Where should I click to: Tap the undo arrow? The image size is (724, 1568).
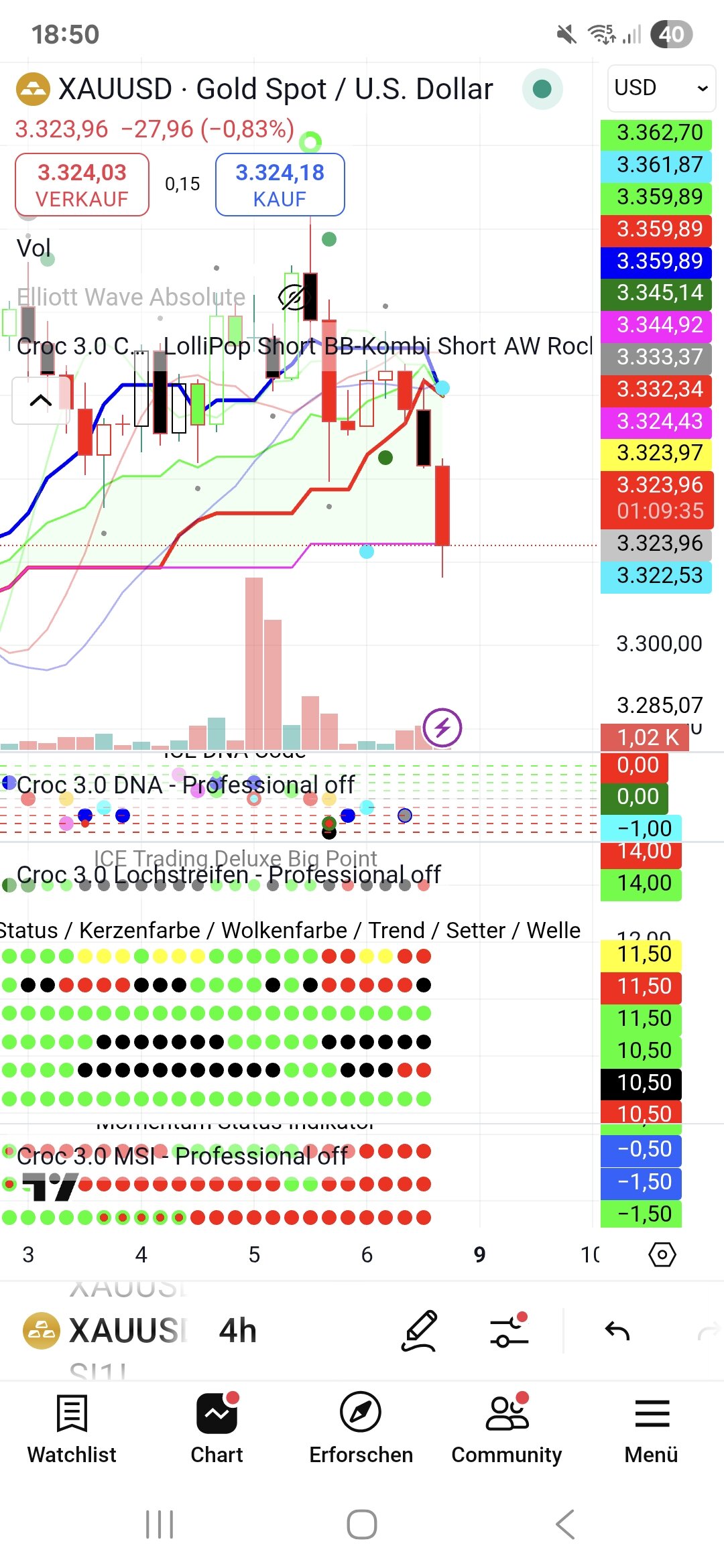617,1331
